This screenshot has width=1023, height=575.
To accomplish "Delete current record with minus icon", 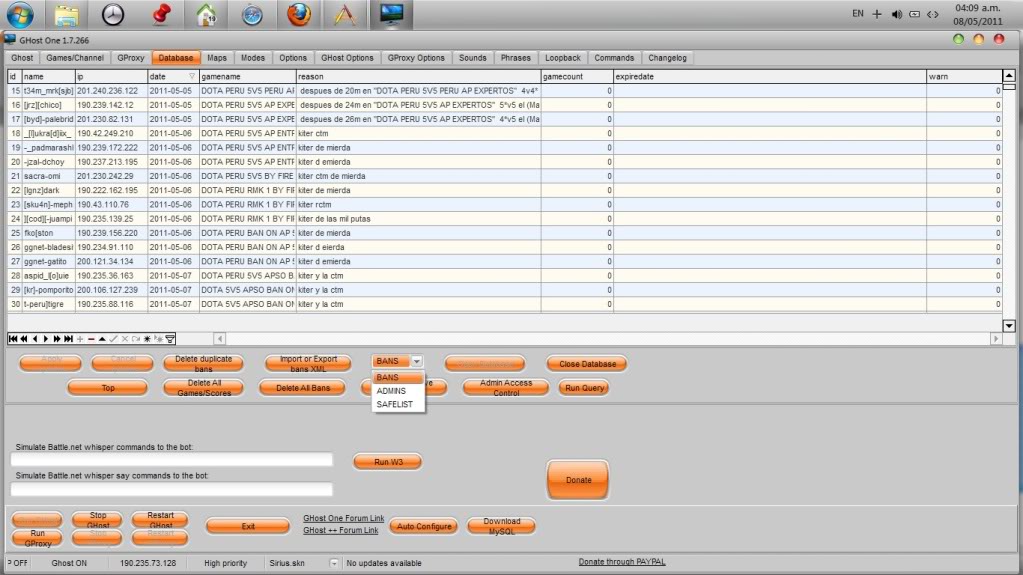I will pos(91,339).
